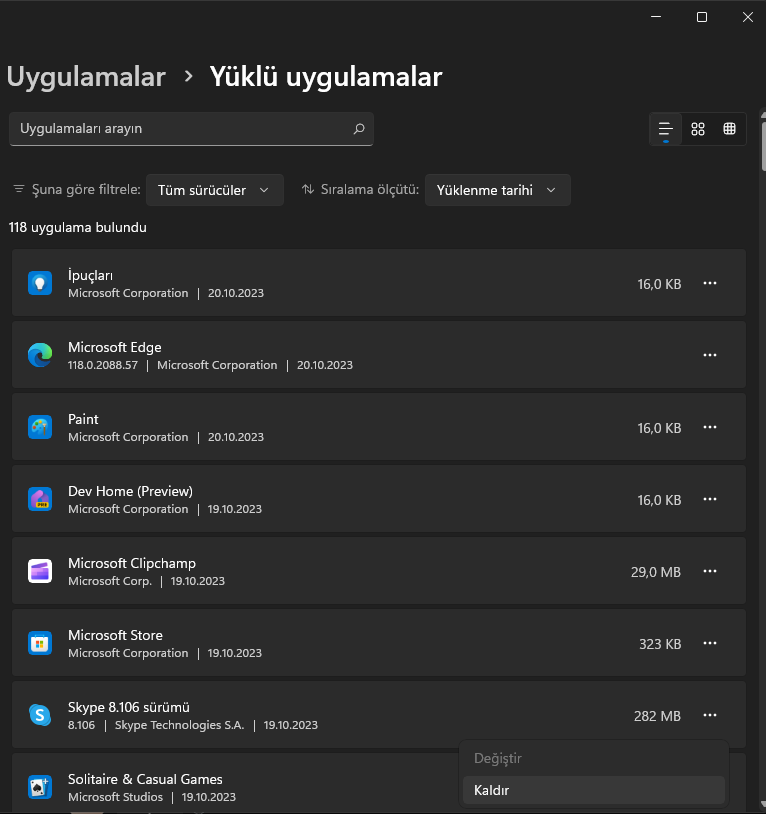This screenshot has height=814, width=766.
Task: Click the Microsoft Store app icon
Action: [40, 643]
